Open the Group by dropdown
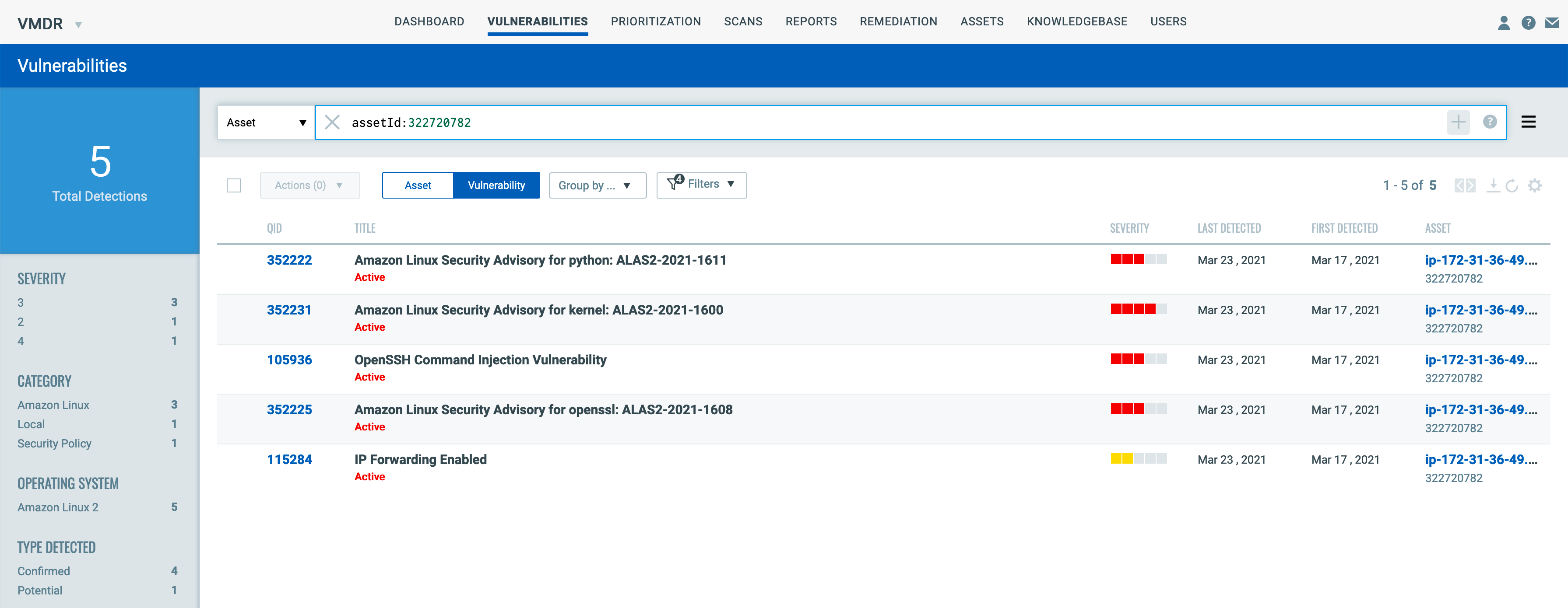 (x=597, y=185)
